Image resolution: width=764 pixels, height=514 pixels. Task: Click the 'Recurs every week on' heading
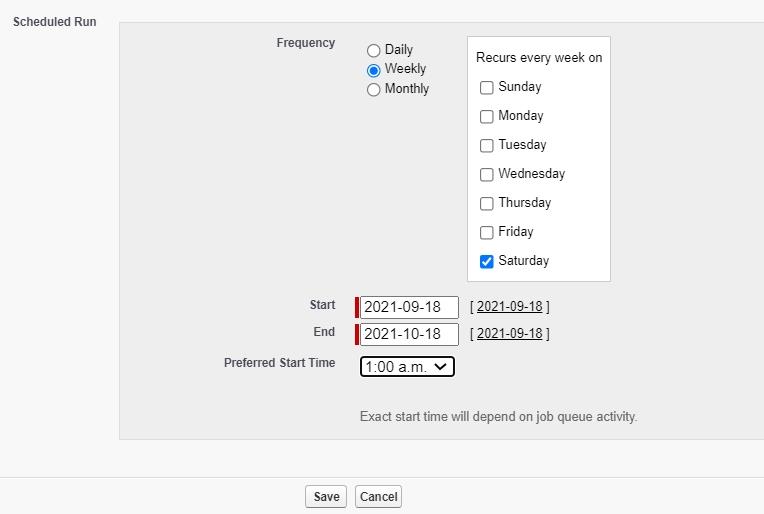click(x=538, y=58)
